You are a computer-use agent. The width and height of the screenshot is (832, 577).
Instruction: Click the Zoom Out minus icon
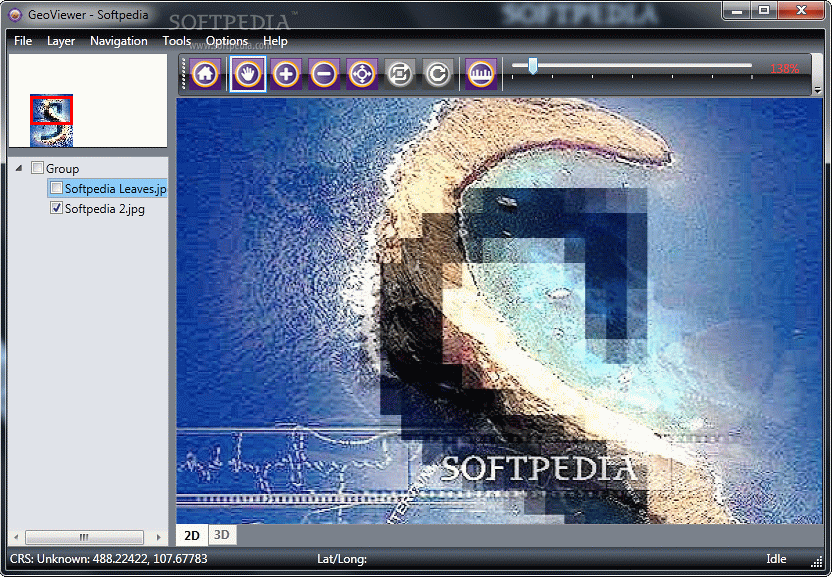coord(324,74)
